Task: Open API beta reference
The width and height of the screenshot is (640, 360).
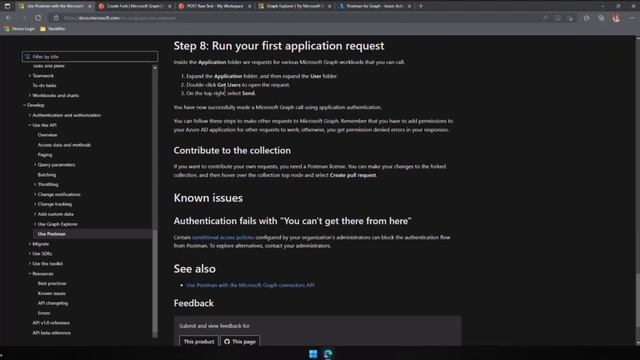Action: [51, 333]
